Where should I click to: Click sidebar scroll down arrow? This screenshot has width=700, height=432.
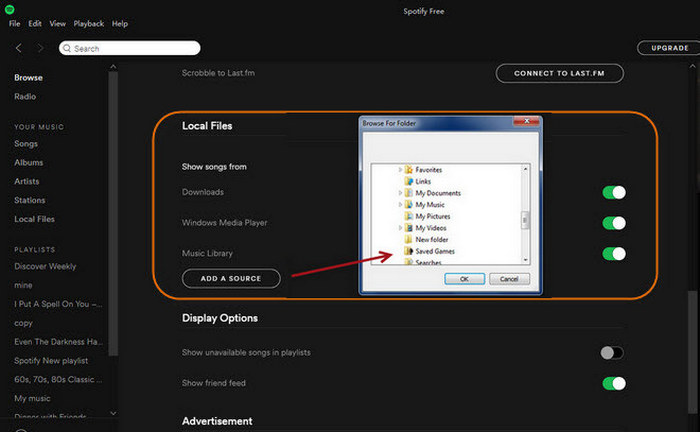point(113,413)
